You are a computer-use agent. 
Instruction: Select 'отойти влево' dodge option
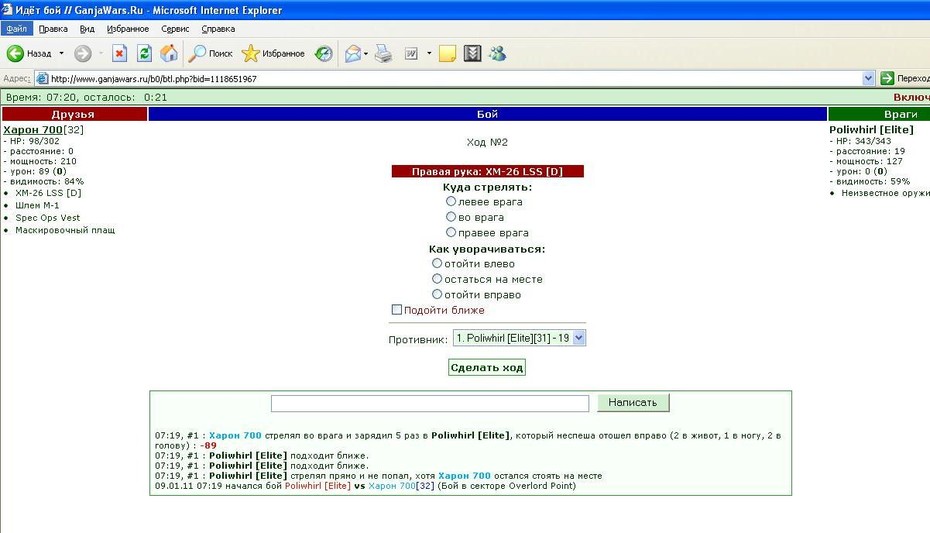coord(437,263)
